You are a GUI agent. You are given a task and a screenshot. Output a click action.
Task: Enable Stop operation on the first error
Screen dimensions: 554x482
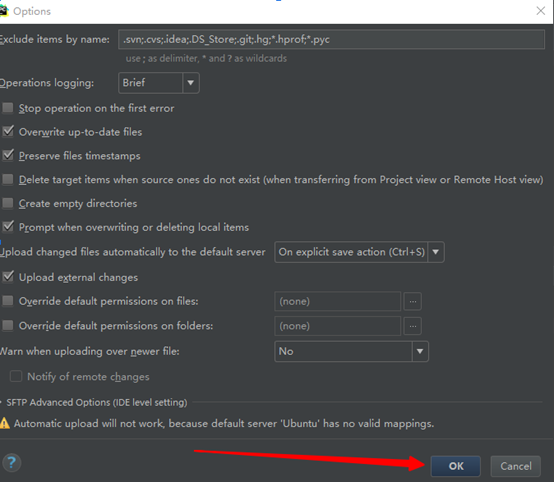(x=8, y=107)
